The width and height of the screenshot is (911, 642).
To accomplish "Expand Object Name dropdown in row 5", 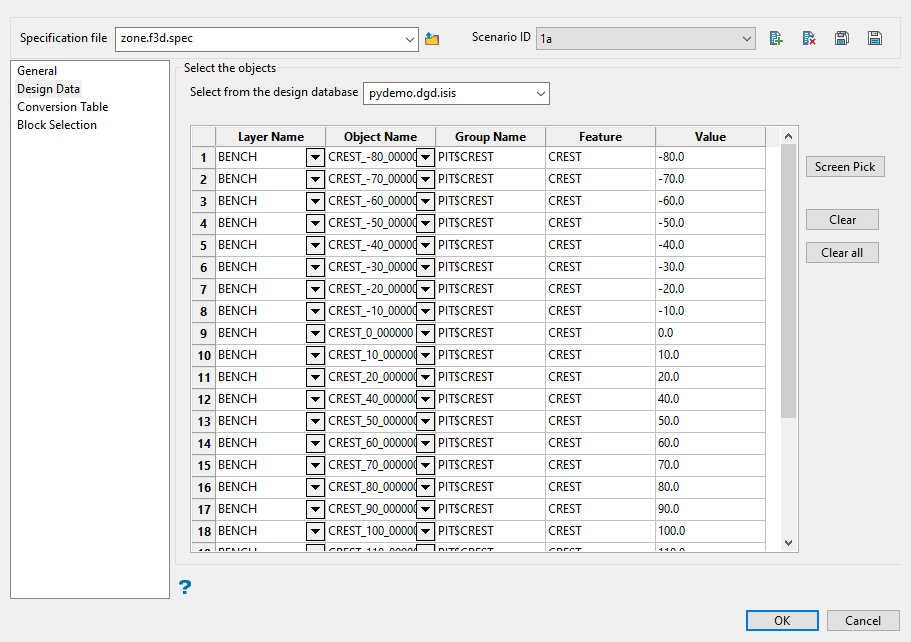I will 425,245.
